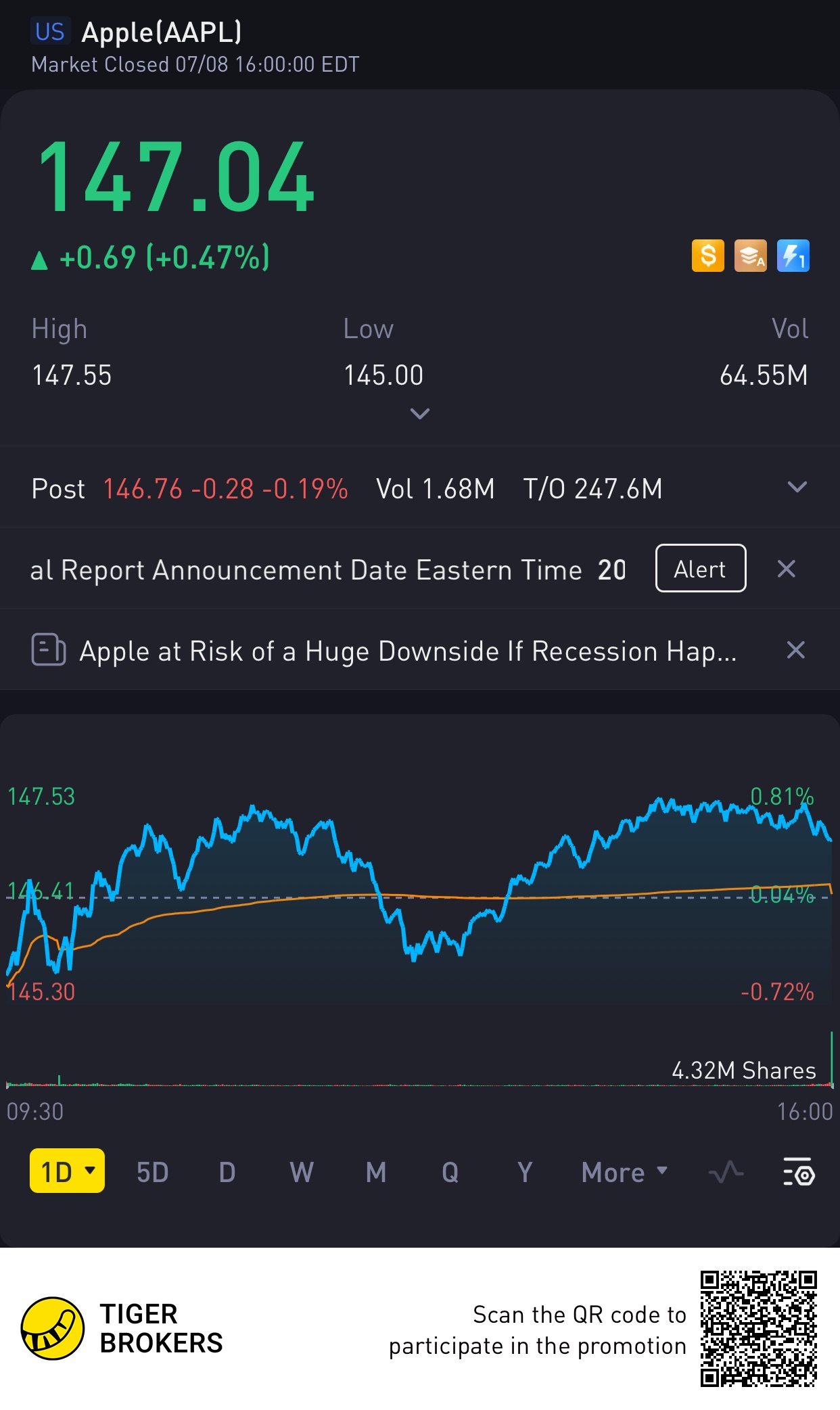Viewport: 840px width, 1410px height.
Task: Expand the Post market row chevron
Action: pyautogui.click(x=797, y=487)
